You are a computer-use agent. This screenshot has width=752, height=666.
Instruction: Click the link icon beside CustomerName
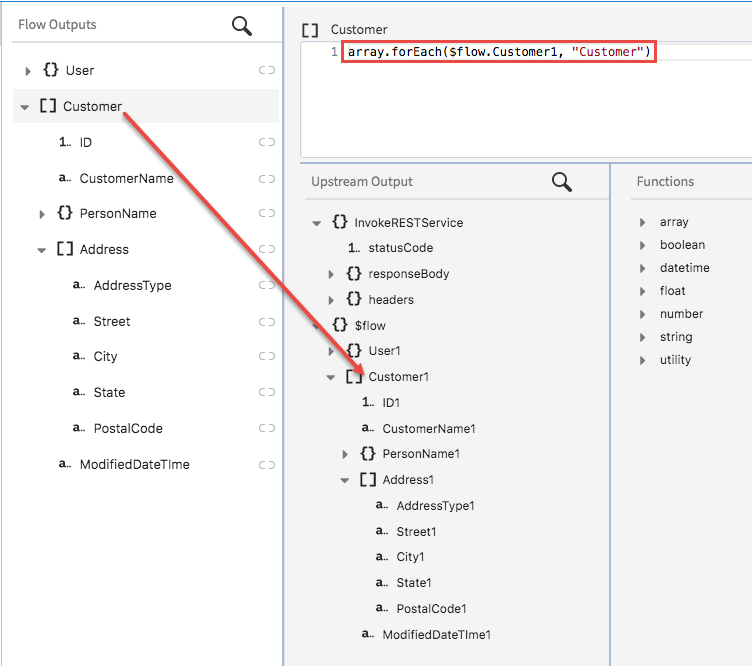[266, 179]
